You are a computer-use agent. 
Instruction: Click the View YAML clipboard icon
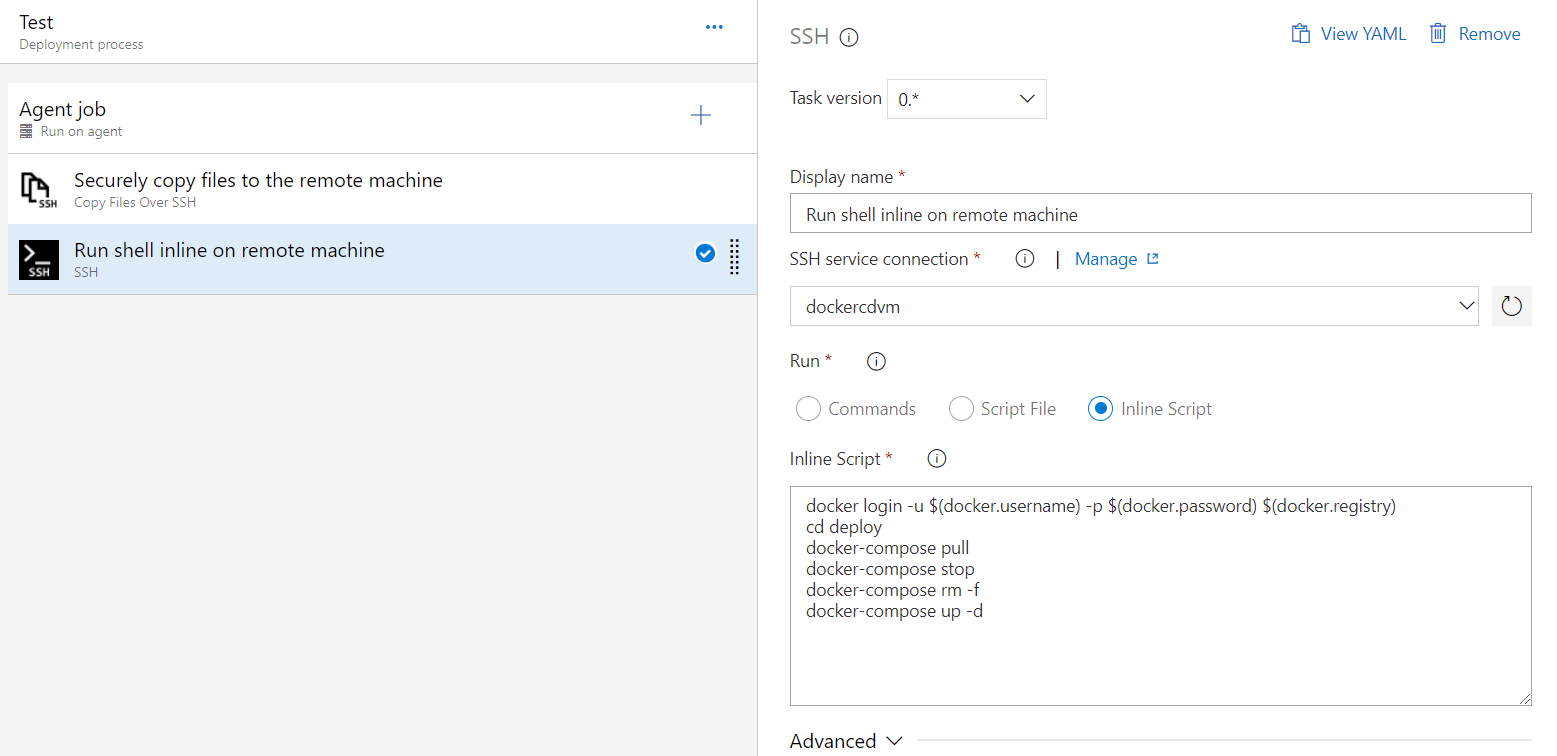1300,34
